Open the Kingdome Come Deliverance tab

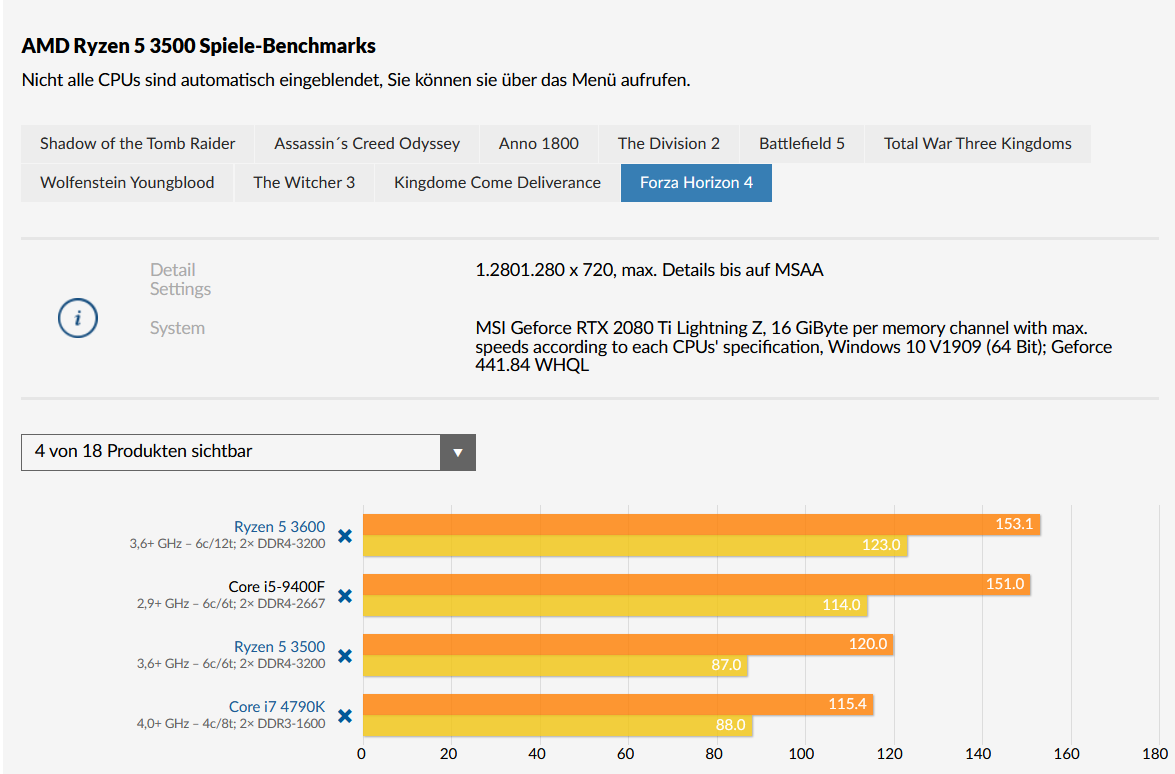click(x=497, y=182)
